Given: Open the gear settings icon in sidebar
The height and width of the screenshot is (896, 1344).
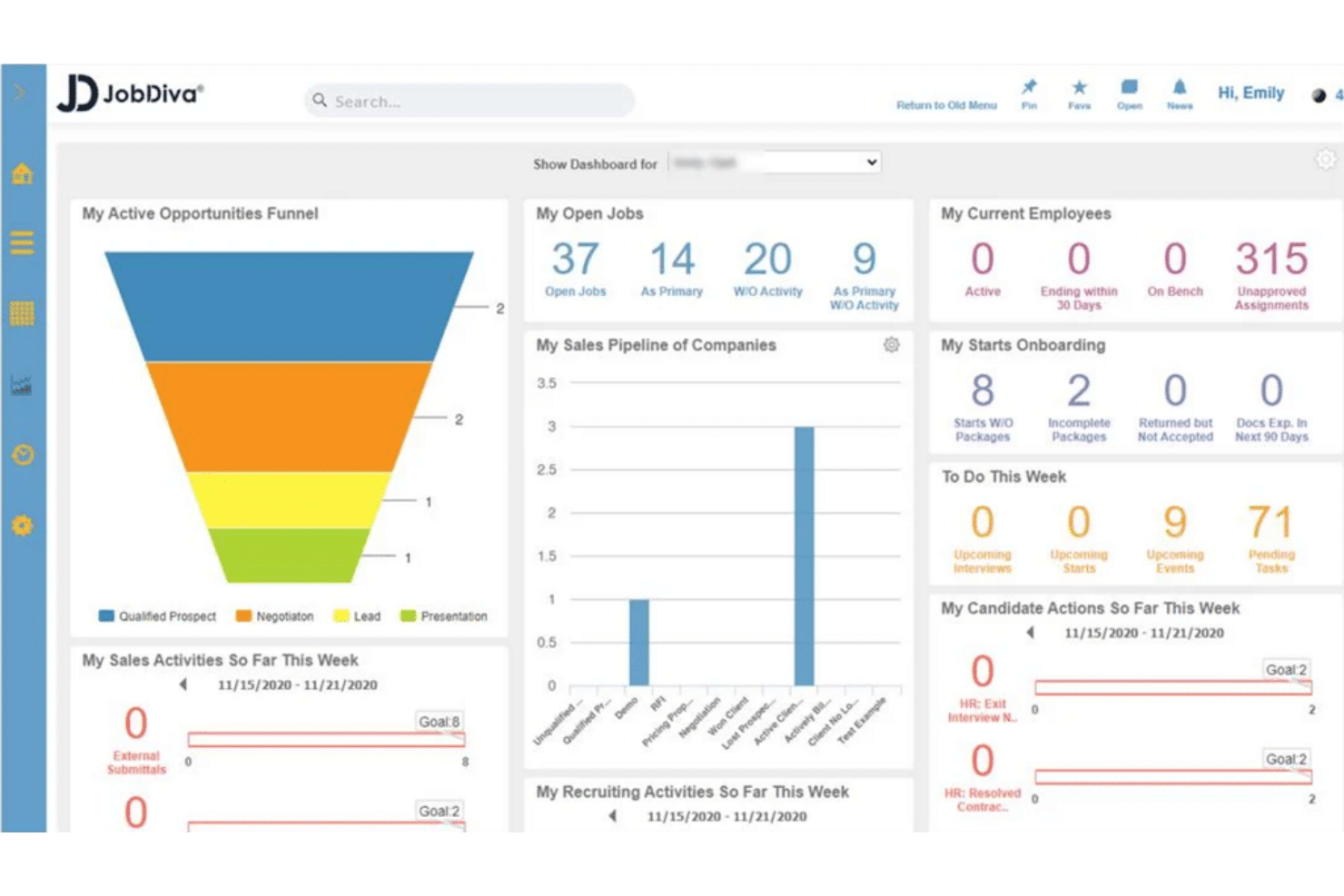Looking at the screenshot, I should (x=23, y=525).
